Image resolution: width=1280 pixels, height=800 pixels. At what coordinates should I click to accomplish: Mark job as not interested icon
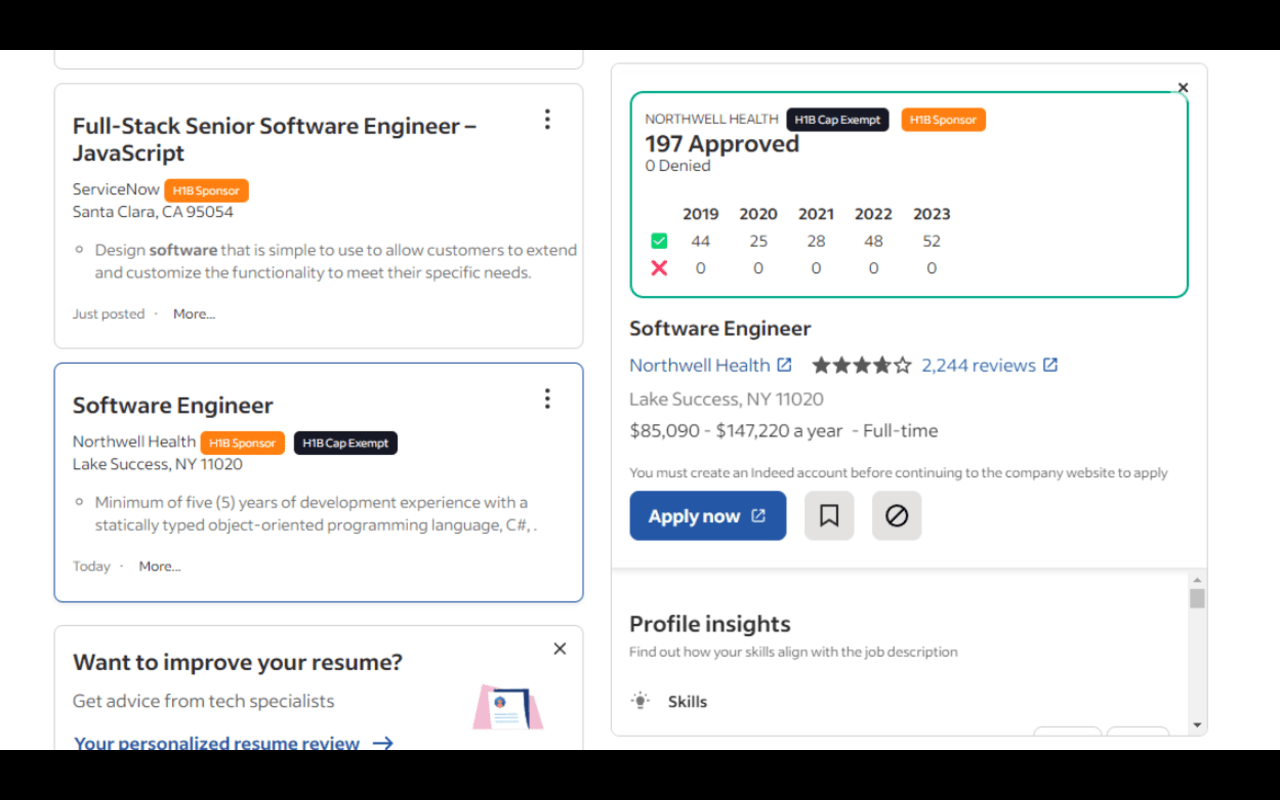[x=897, y=516]
